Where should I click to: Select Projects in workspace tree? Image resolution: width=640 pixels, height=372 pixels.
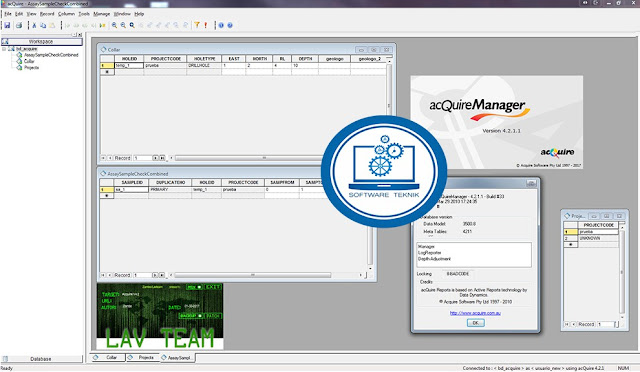[x=31, y=68]
